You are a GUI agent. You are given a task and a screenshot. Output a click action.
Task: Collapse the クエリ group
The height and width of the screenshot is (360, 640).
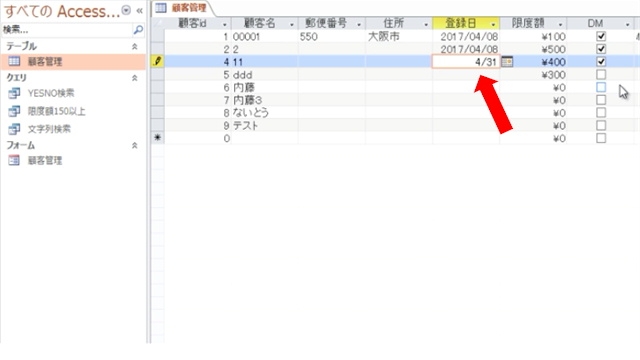(x=134, y=78)
